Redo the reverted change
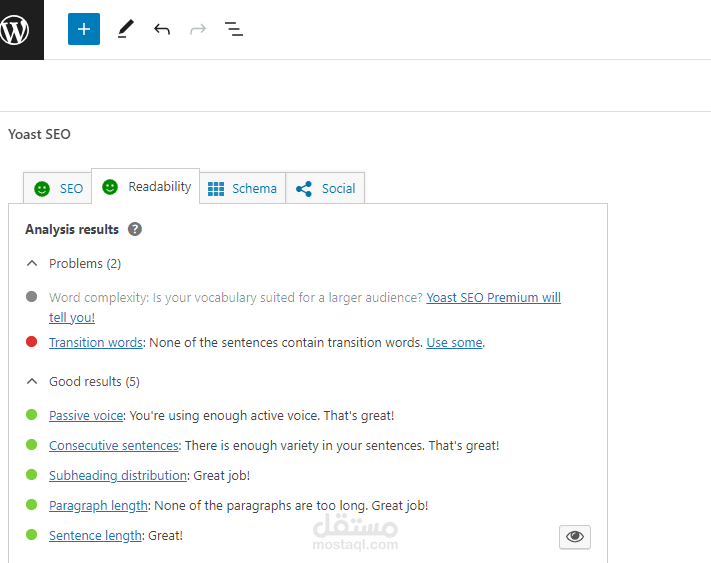The width and height of the screenshot is (711, 563). 198,29
